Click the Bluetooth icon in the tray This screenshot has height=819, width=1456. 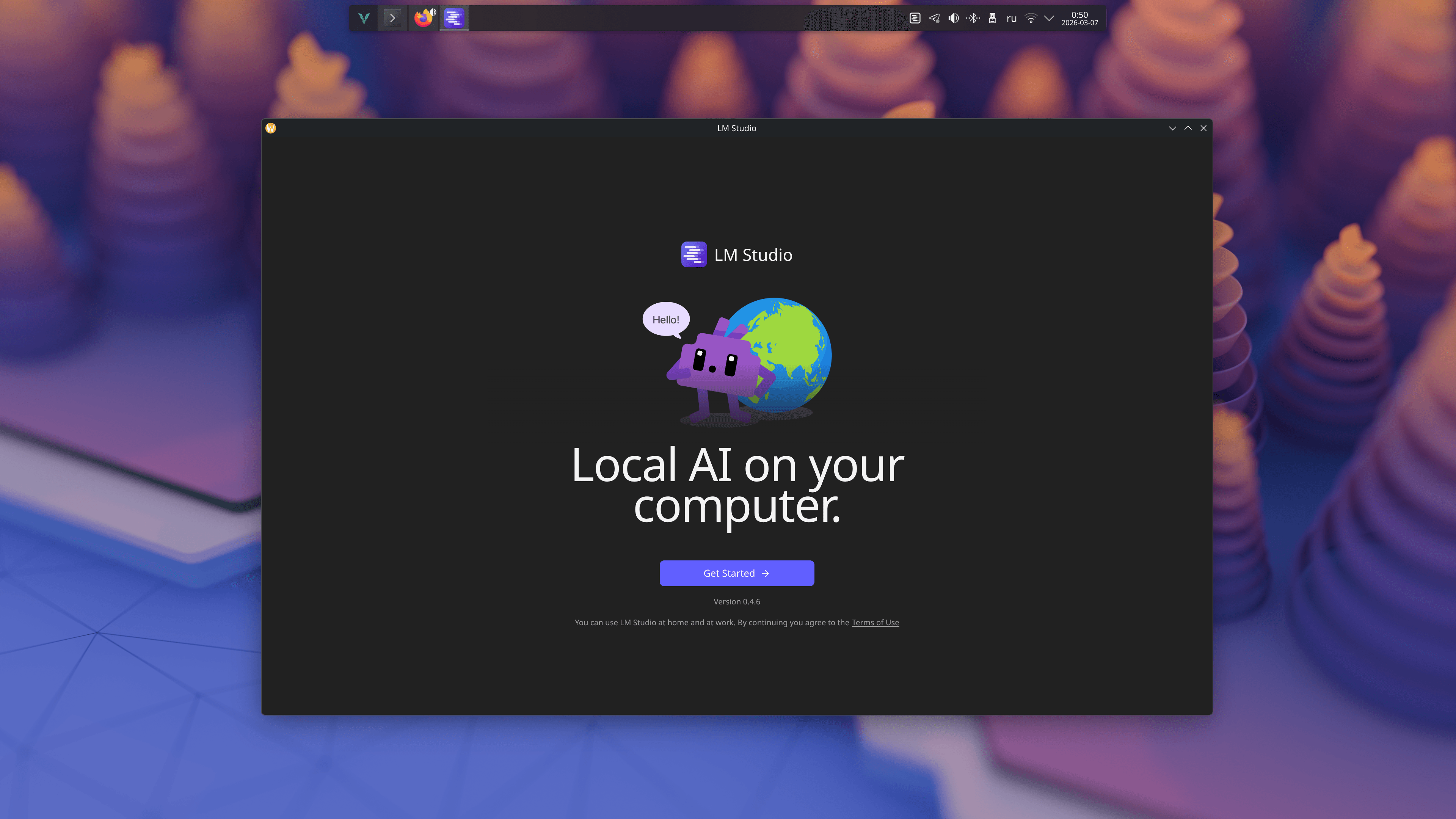(973, 18)
